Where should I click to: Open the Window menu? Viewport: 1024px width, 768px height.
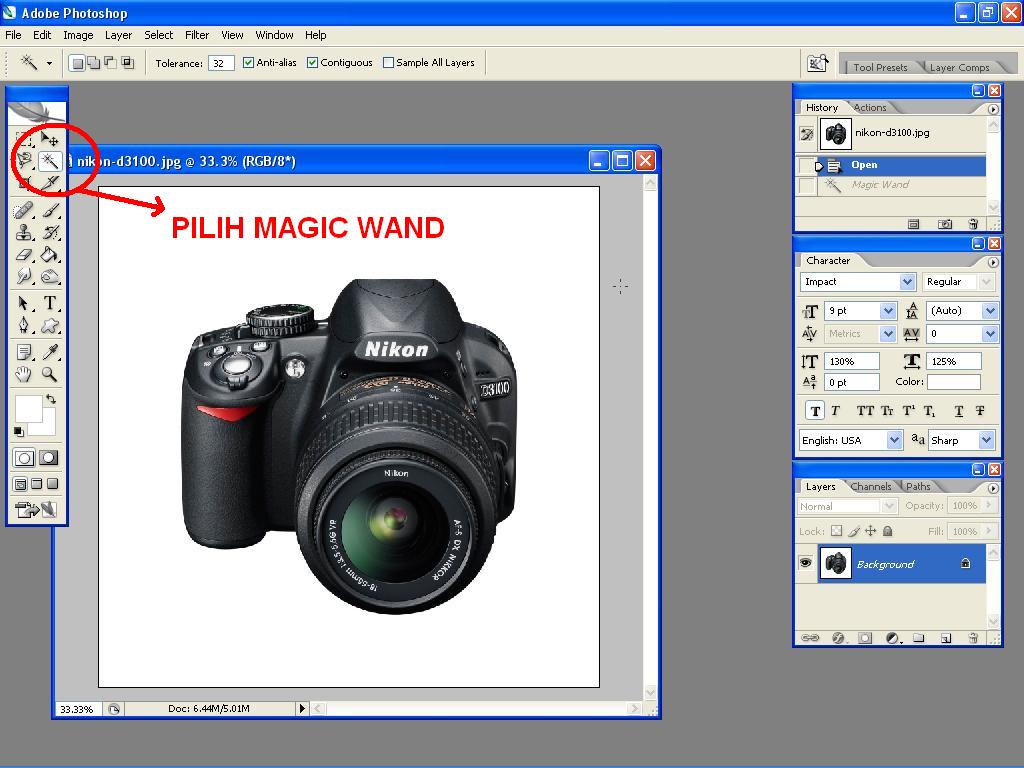click(x=274, y=35)
